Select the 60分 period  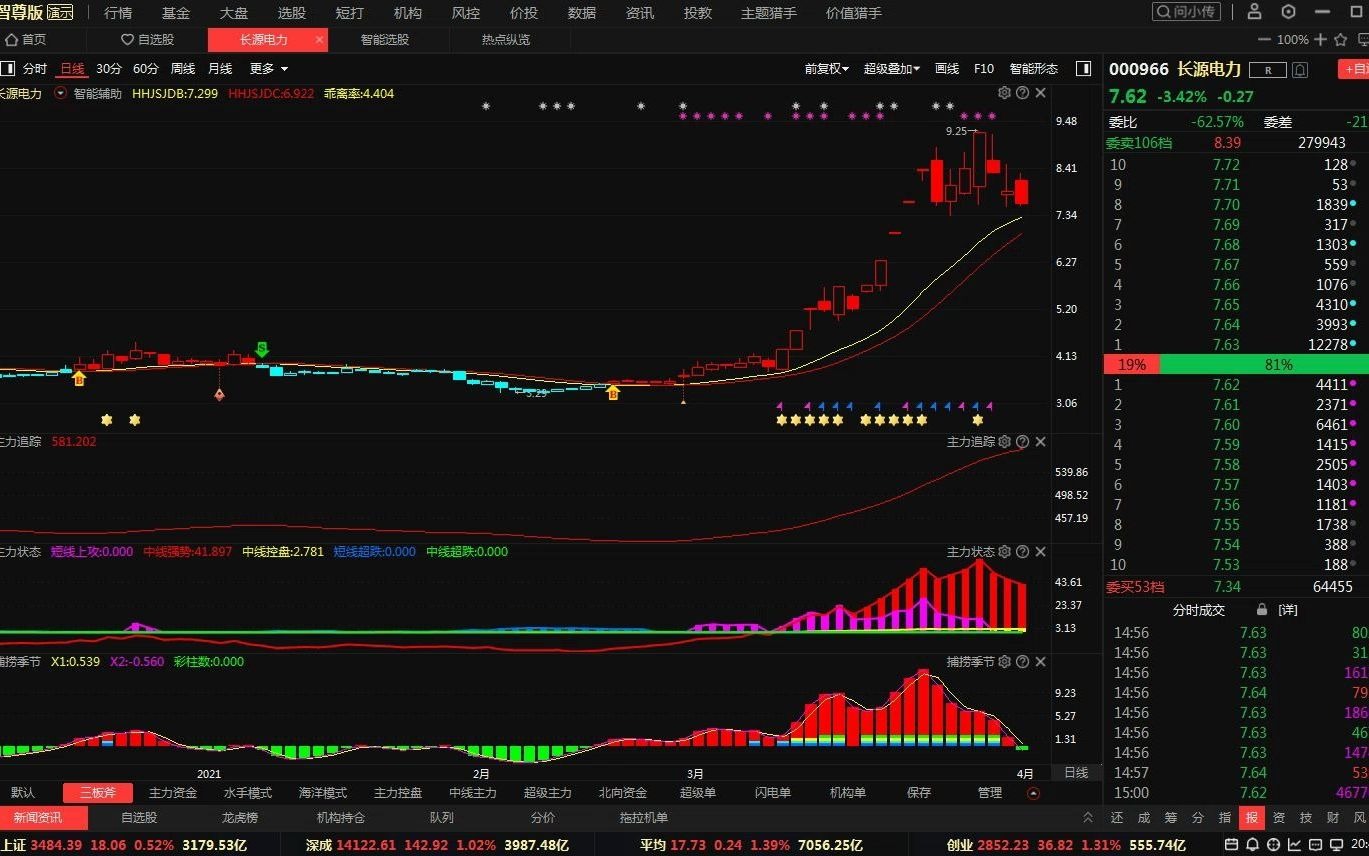tap(146, 69)
